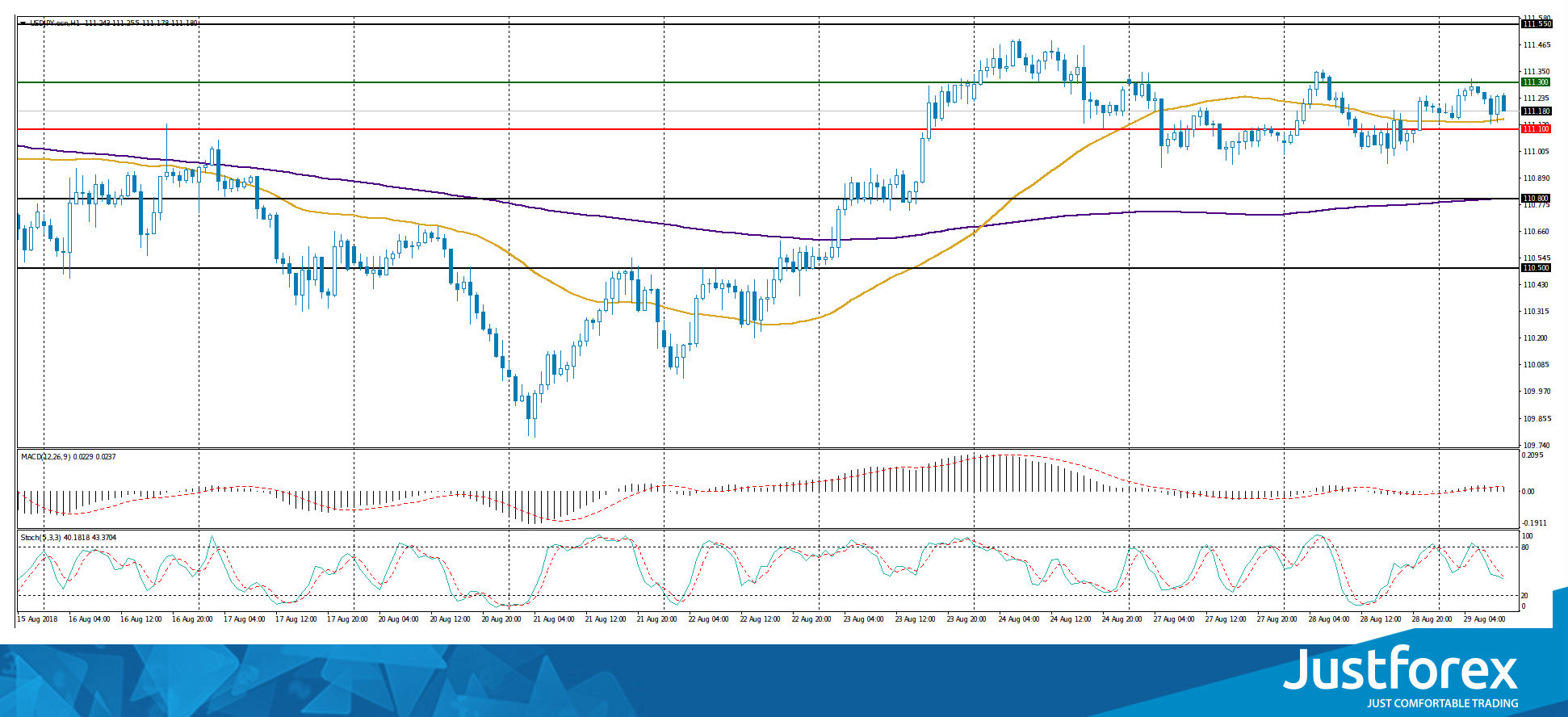
Task: Click the JustForex logo
Action: [x=1401, y=669]
